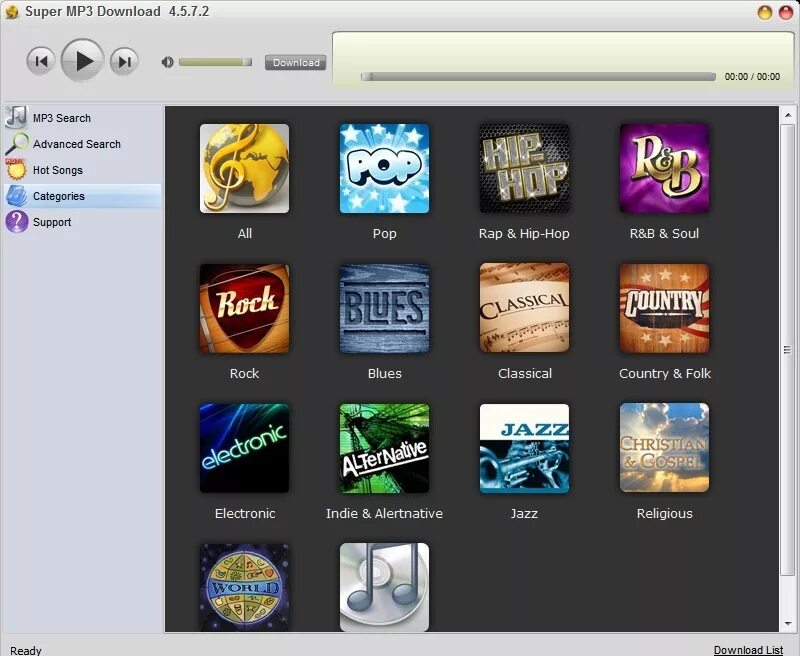Open the World category icon
Viewport: 800px width, 656px height.
244,587
